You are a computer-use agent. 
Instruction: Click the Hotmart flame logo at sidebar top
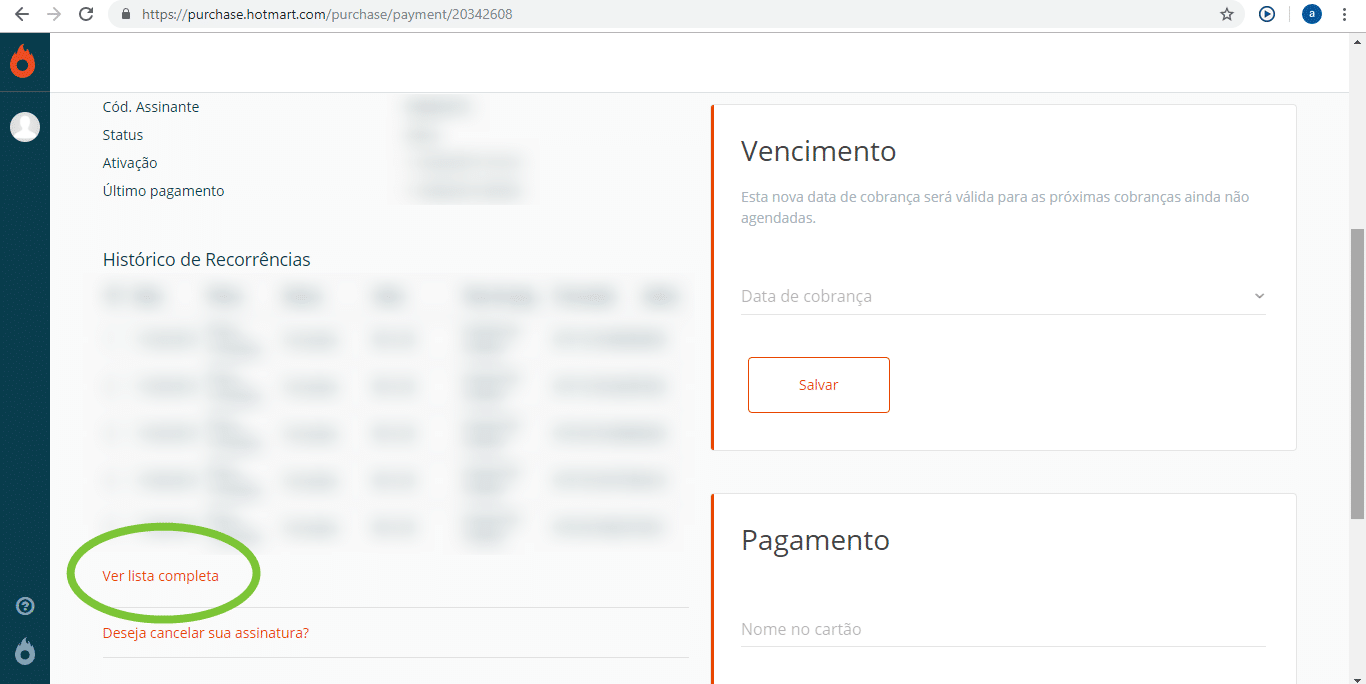[23, 62]
